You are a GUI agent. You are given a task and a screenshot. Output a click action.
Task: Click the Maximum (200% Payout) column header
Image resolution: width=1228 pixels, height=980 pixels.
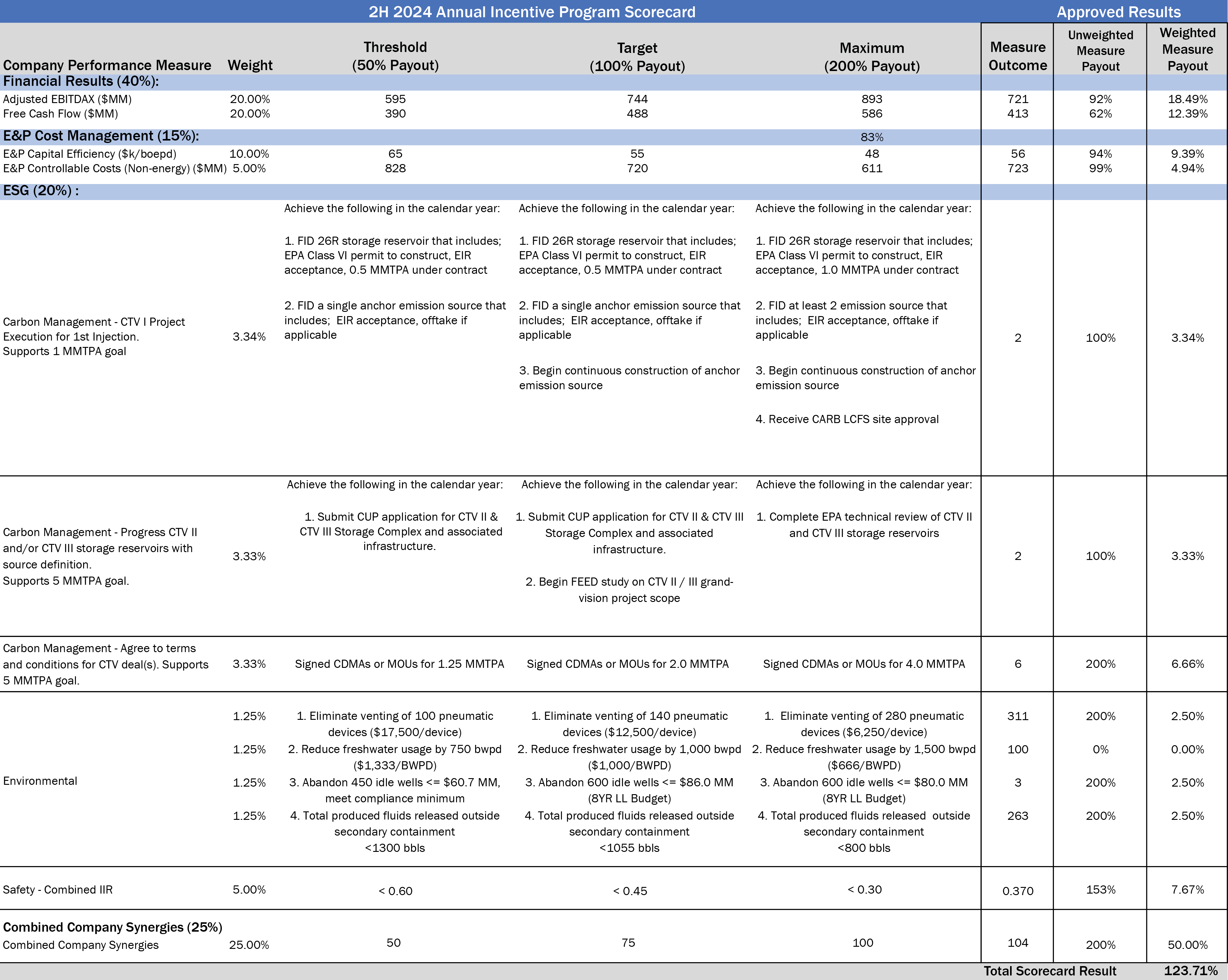(x=871, y=57)
